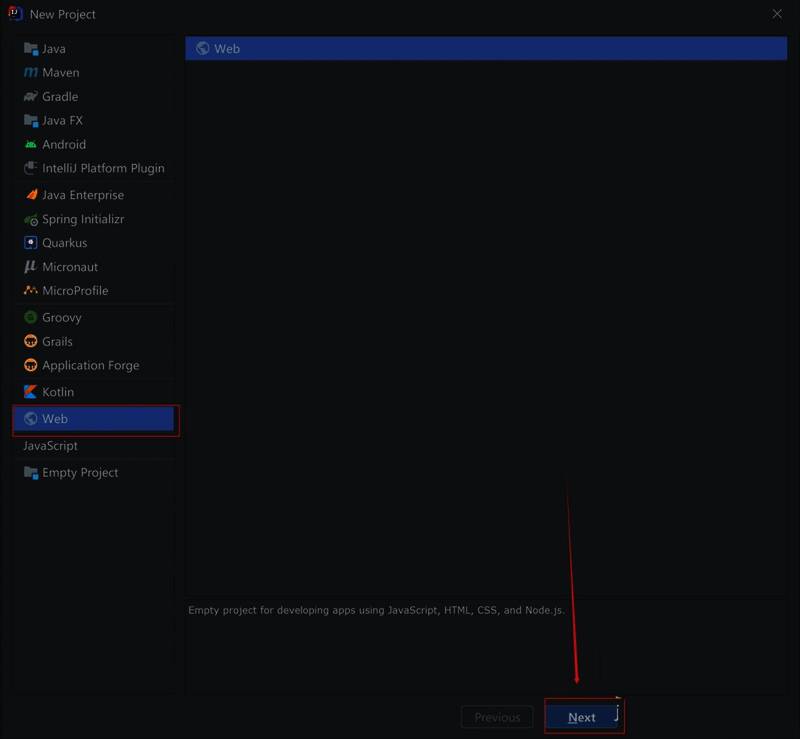Click the Micronaut mu icon
The height and width of the screenshot is (739, 800).
tap(31, 267)
